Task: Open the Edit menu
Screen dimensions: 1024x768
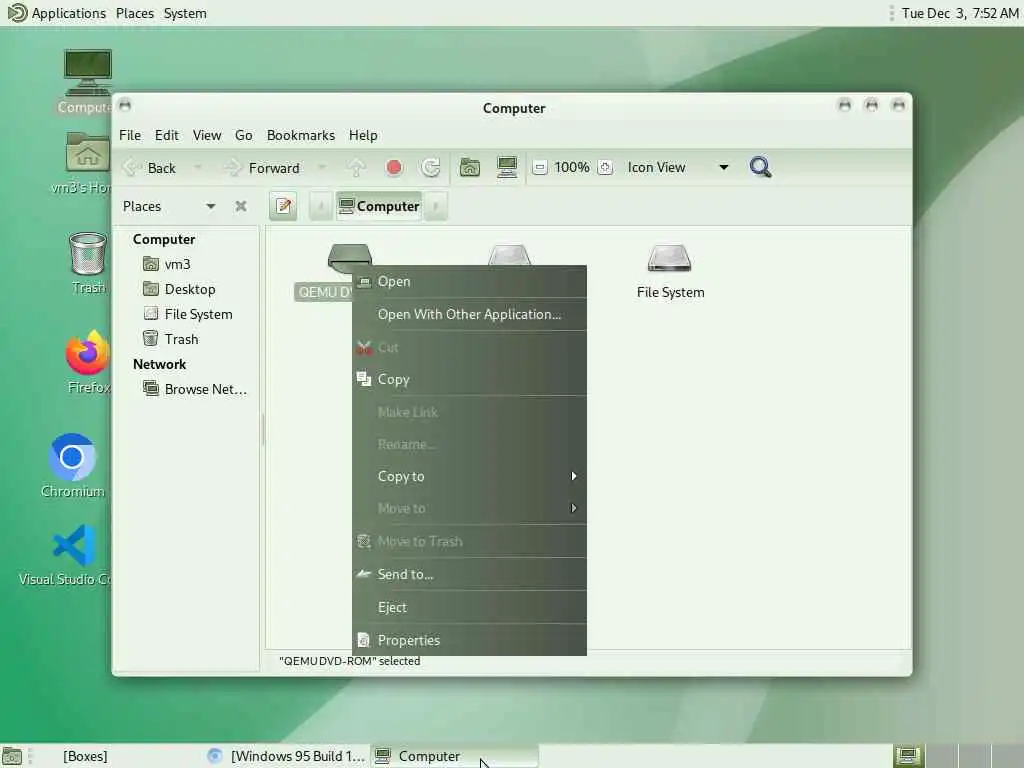Action: pos(167,135)
